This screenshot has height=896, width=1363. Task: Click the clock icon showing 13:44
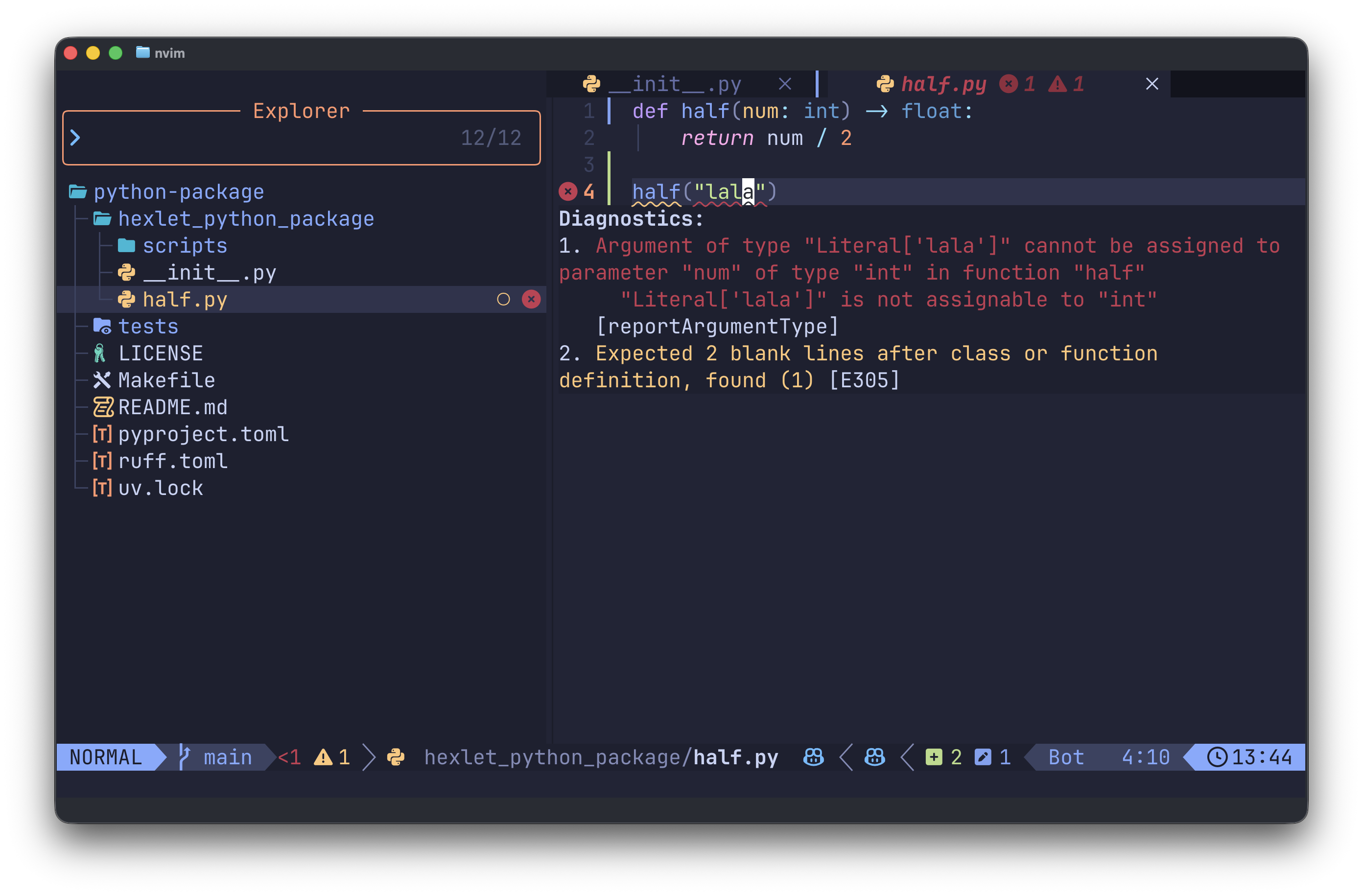(x=1217, y=757)
